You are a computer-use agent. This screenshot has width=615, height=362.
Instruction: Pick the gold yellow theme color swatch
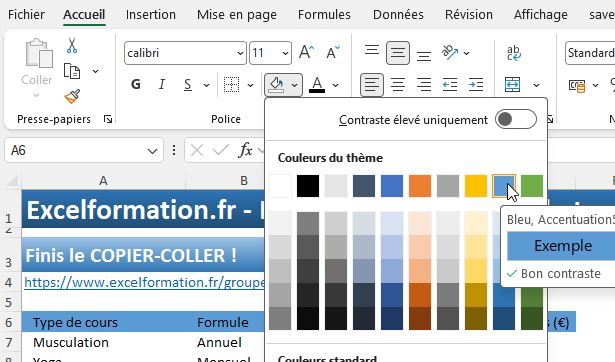[x=476, y=186]
